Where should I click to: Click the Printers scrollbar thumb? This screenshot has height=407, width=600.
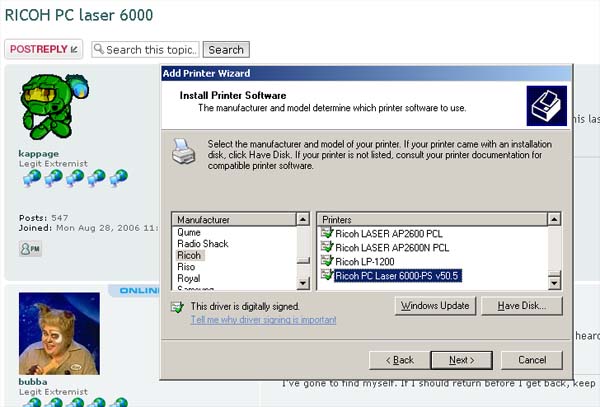[x=554, y=273]
